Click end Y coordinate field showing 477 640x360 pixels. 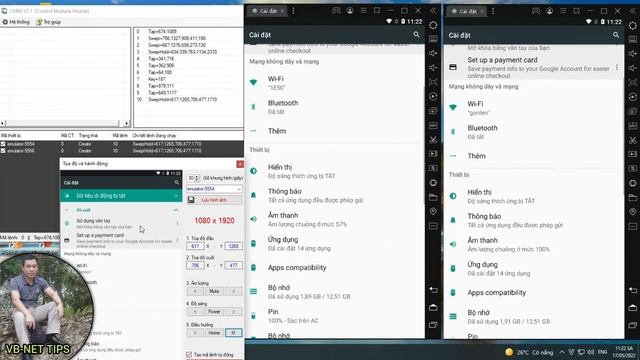point(233,265)
